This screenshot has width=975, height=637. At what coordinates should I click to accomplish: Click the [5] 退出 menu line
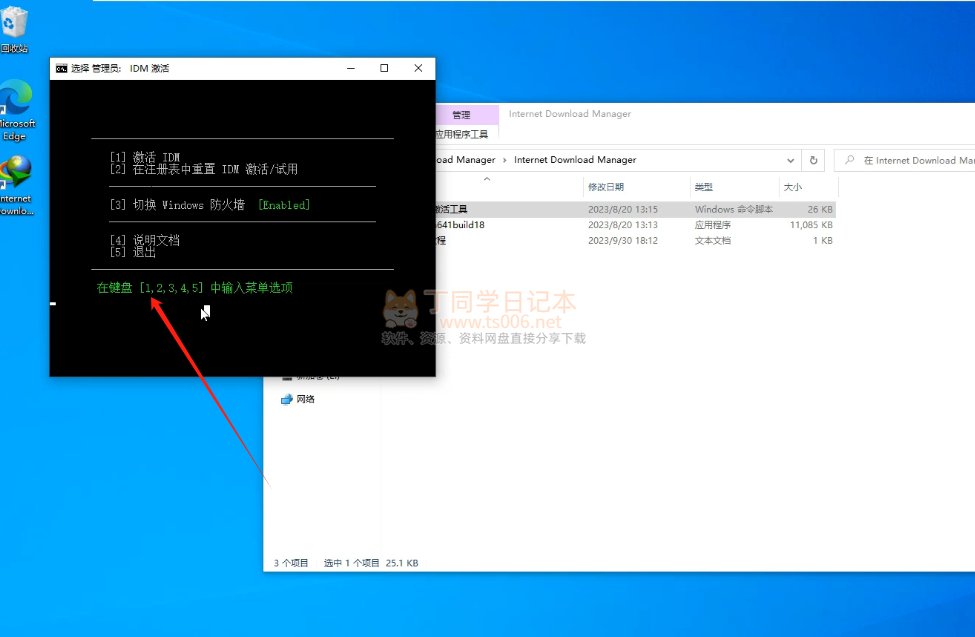[133, 252]
